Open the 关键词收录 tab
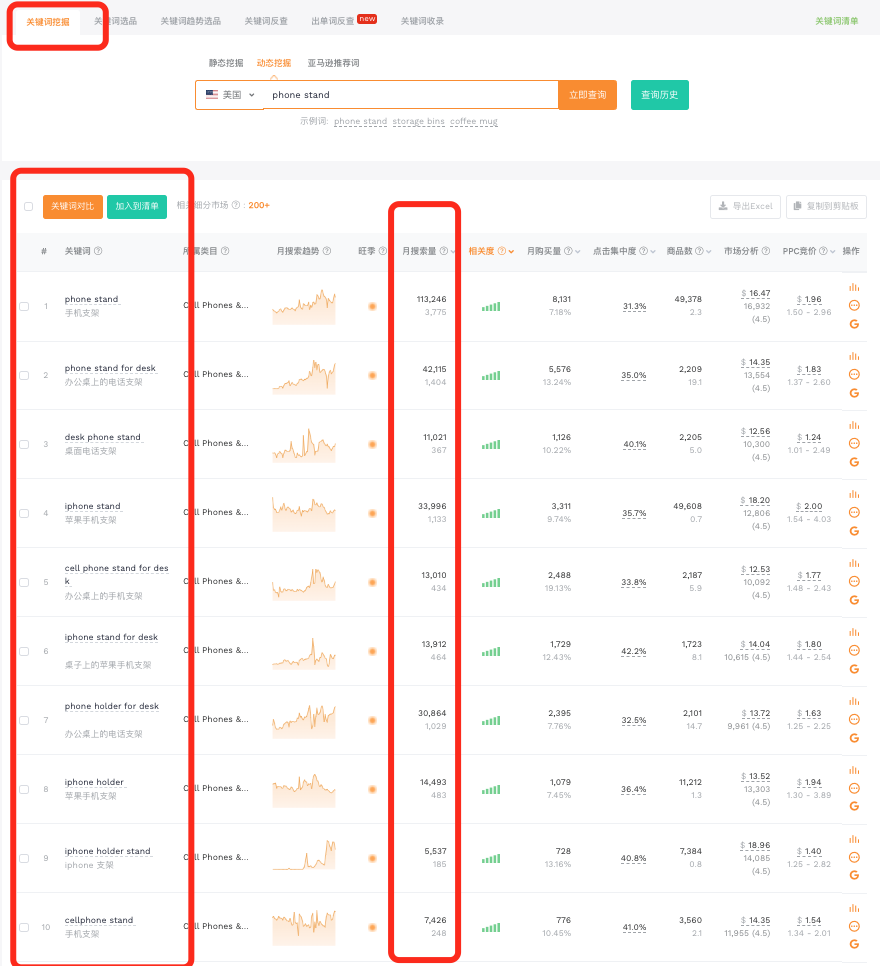Viewport: 880px width, 966px height. click(x=422, y=21)
